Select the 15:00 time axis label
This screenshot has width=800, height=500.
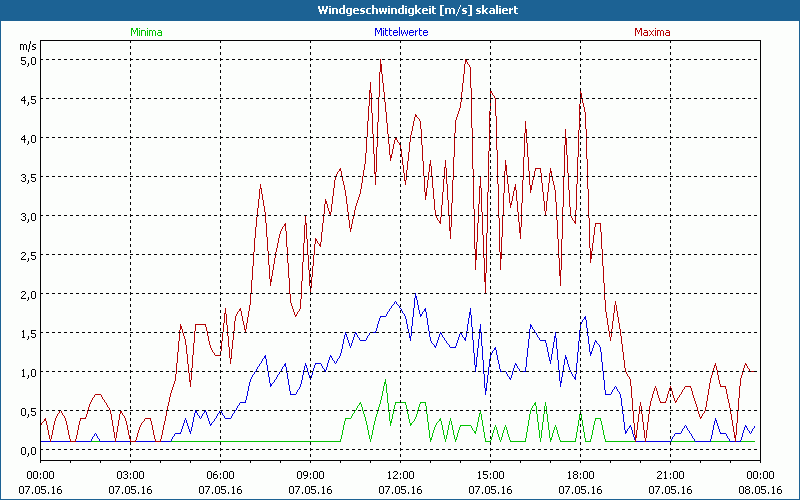(x=490, y=475)
